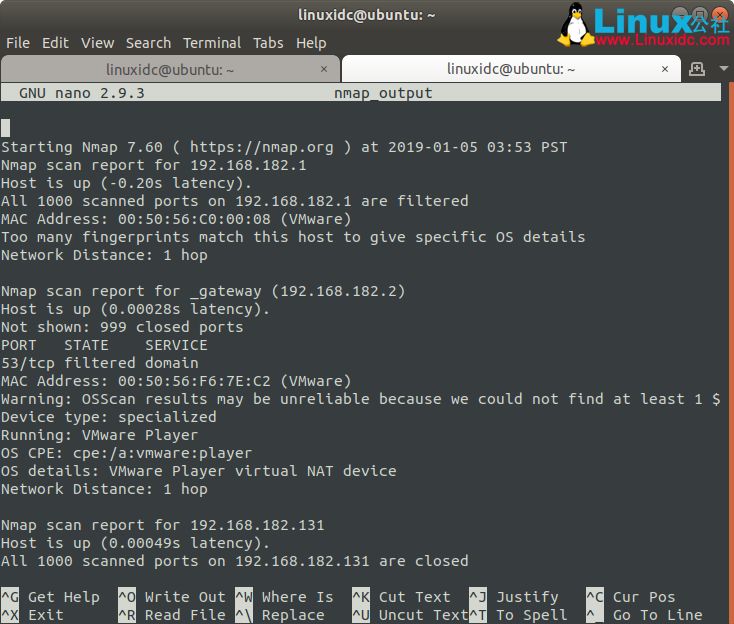Open the Help menu
The image size is (734, 624).
point(311,43)
